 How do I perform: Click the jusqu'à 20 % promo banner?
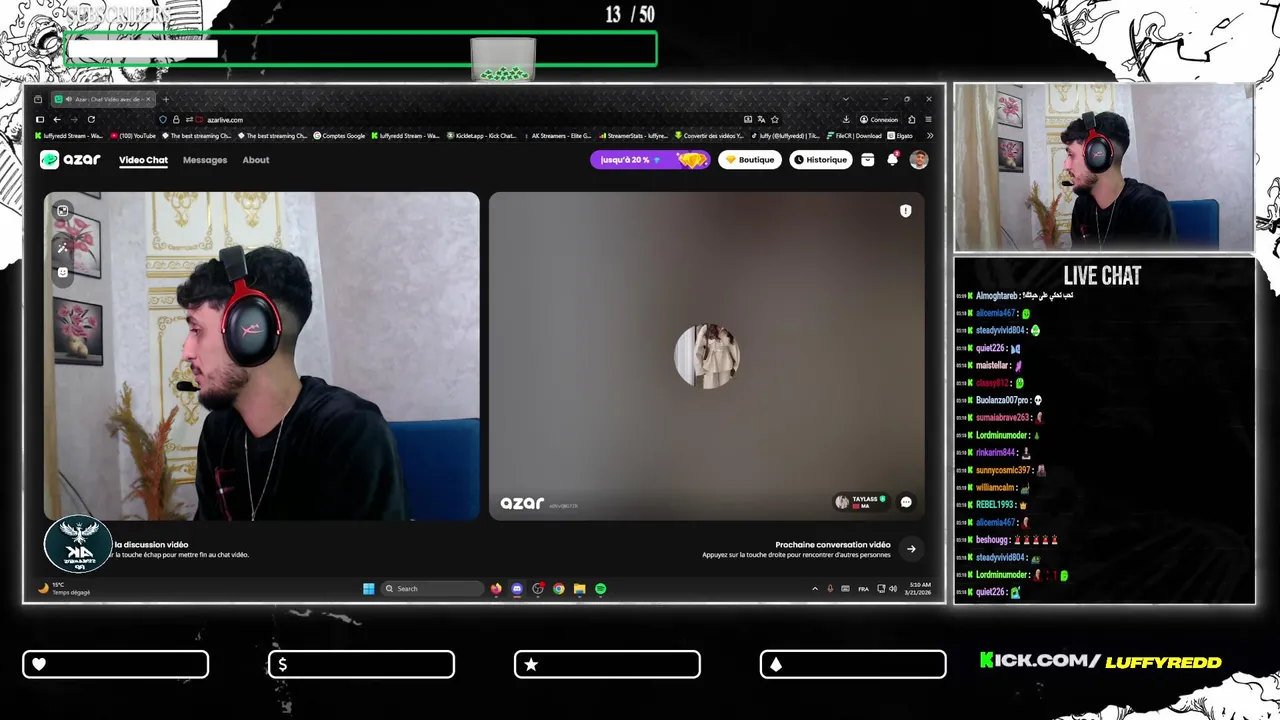[650, 160]
